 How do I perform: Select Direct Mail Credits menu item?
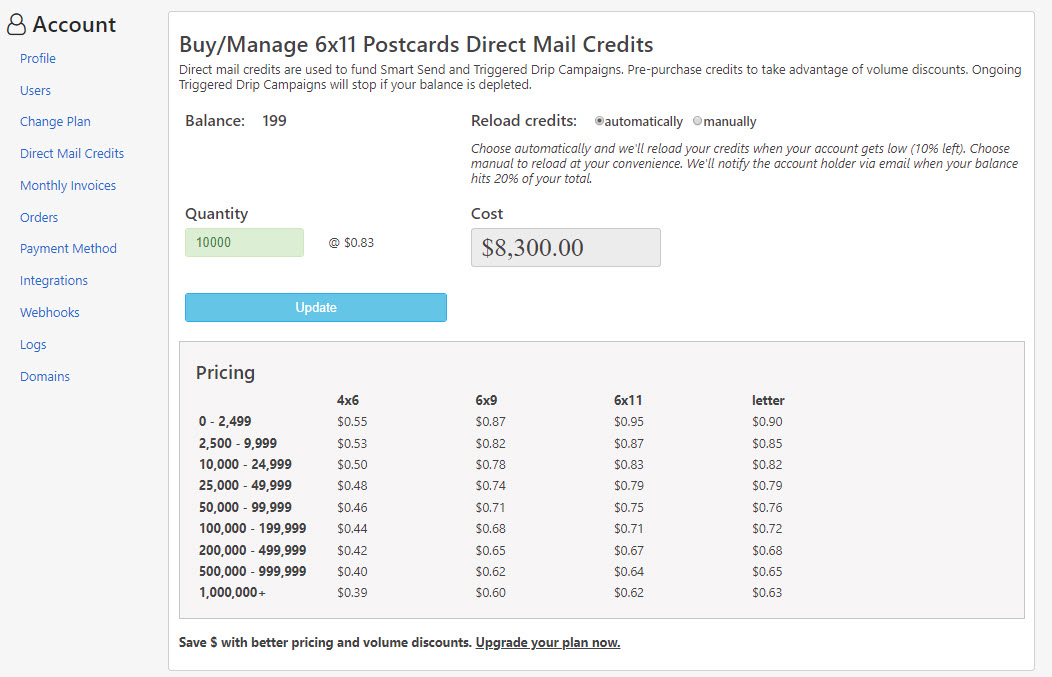click(72, 154)
